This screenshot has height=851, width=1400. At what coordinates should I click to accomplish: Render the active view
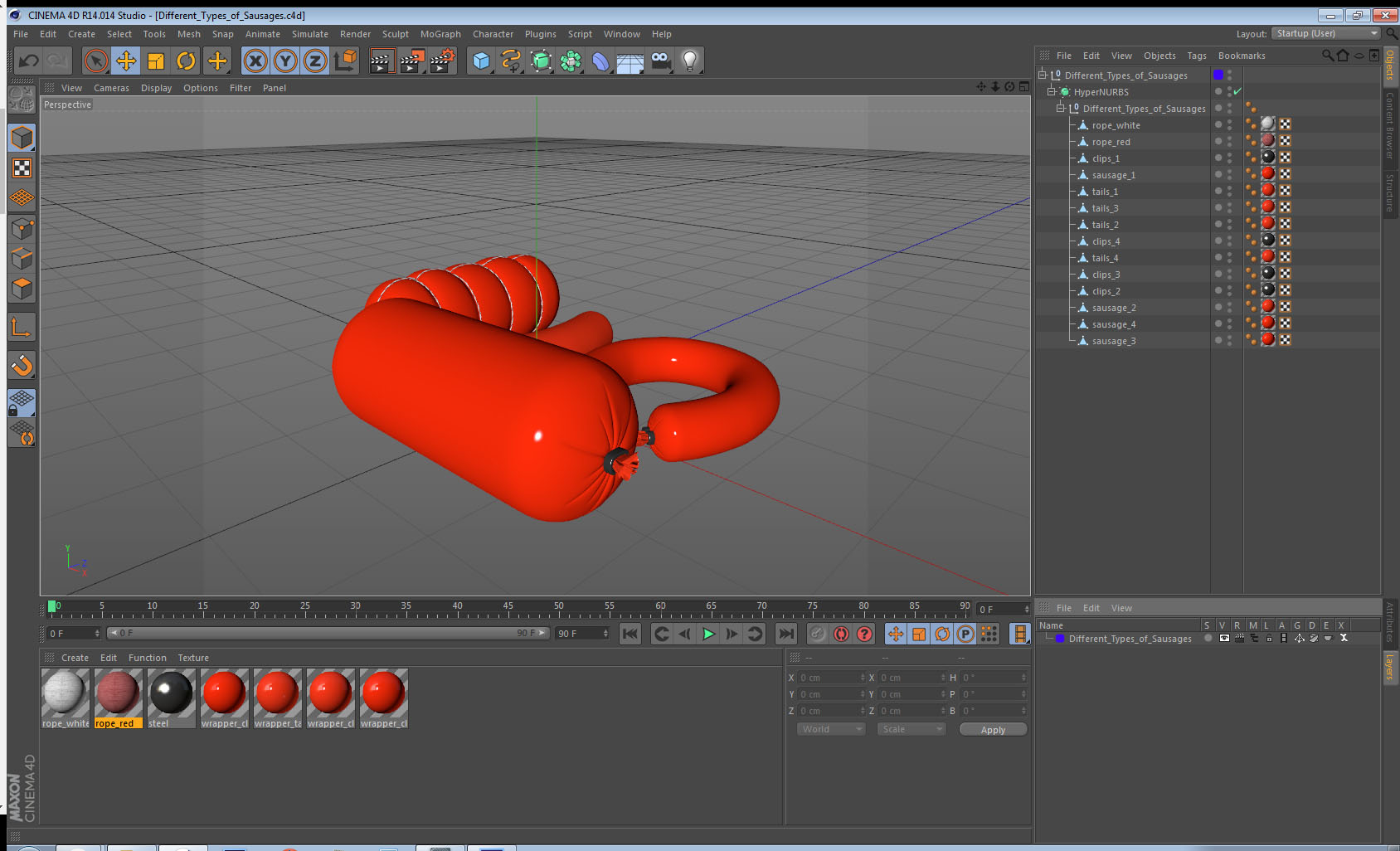[381, 61]
